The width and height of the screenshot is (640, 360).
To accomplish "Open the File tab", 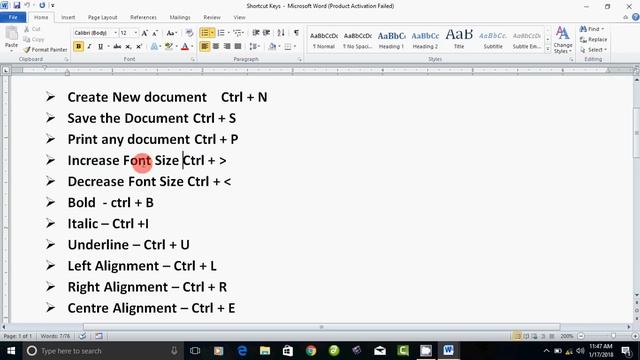I will (x=13, y=18).
